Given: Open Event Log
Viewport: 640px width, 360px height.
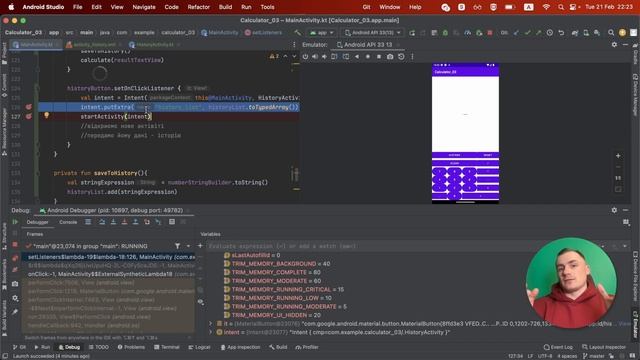Looking at the screenshot, I should tap(558, 347).
